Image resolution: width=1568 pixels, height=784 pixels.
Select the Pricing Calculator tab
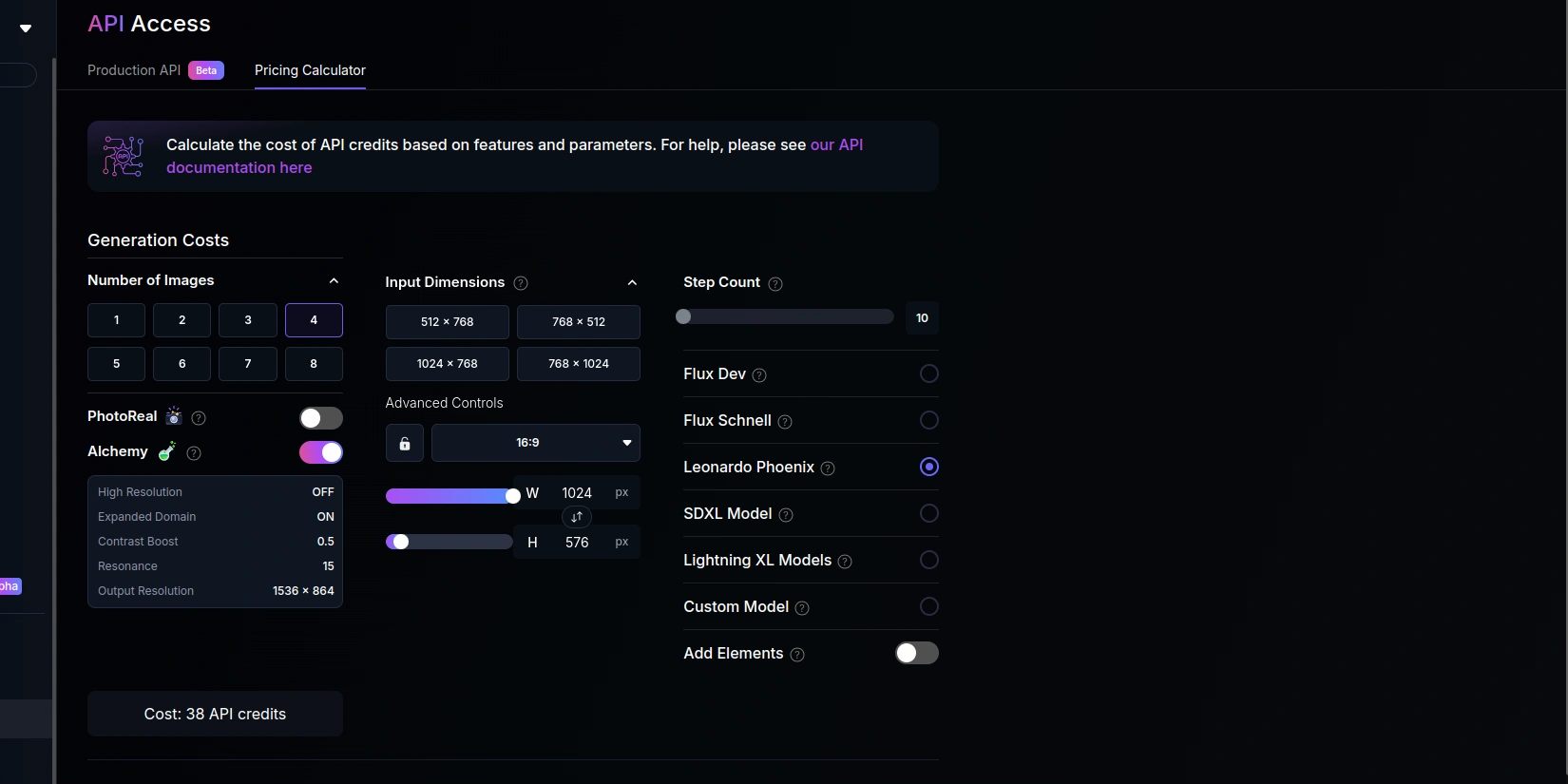310,70
